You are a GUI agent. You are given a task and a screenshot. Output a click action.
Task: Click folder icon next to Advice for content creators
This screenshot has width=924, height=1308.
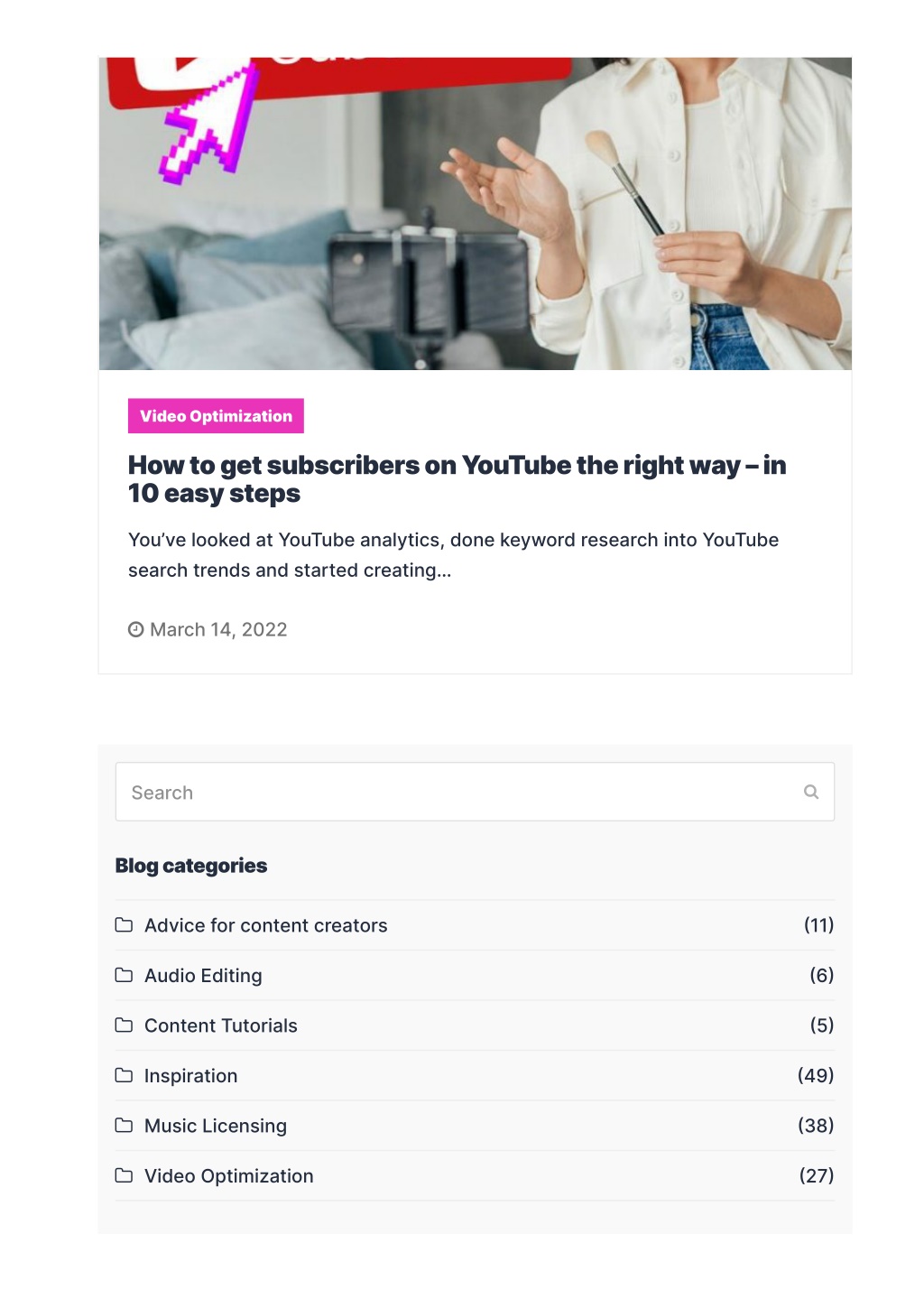(x=124, y=924)
